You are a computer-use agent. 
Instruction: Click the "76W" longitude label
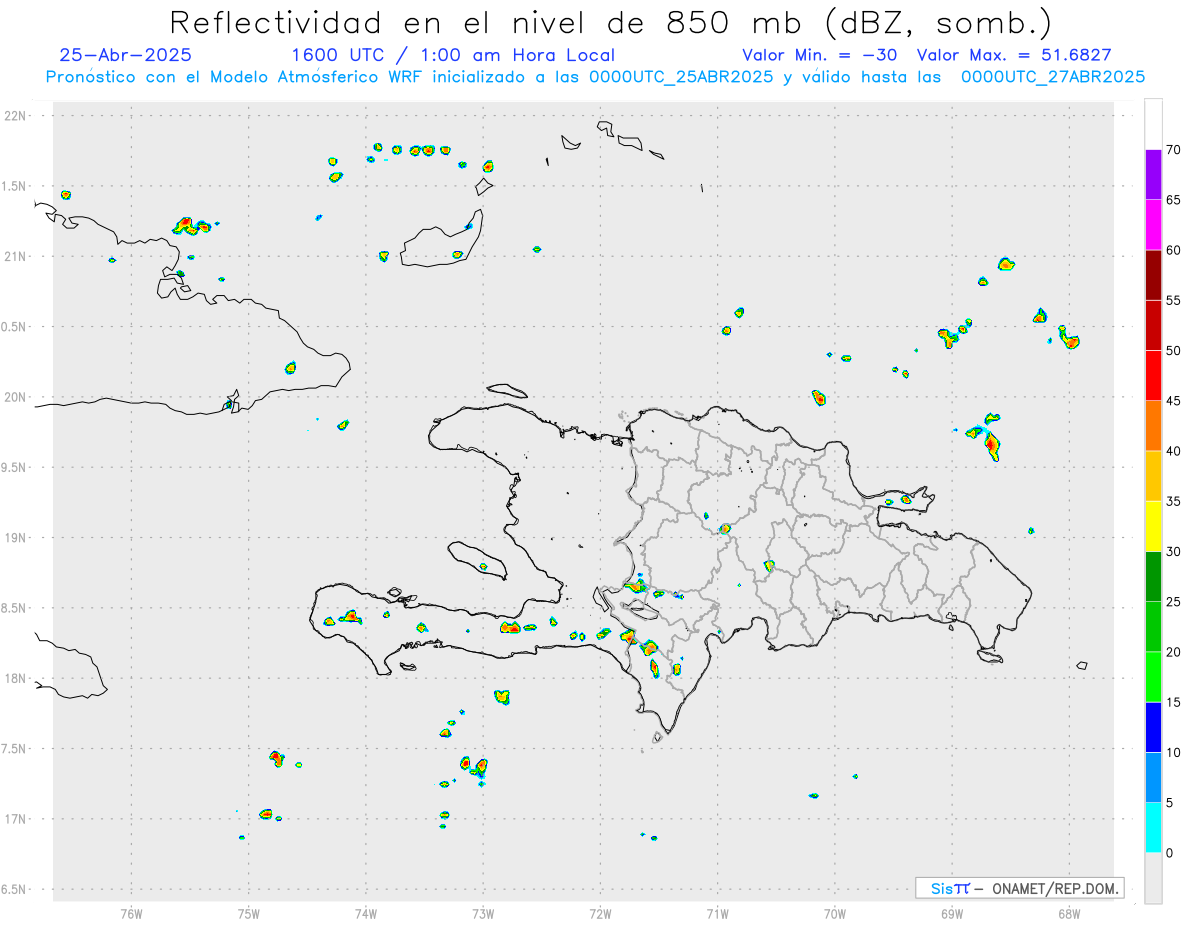tap(131, 913)
